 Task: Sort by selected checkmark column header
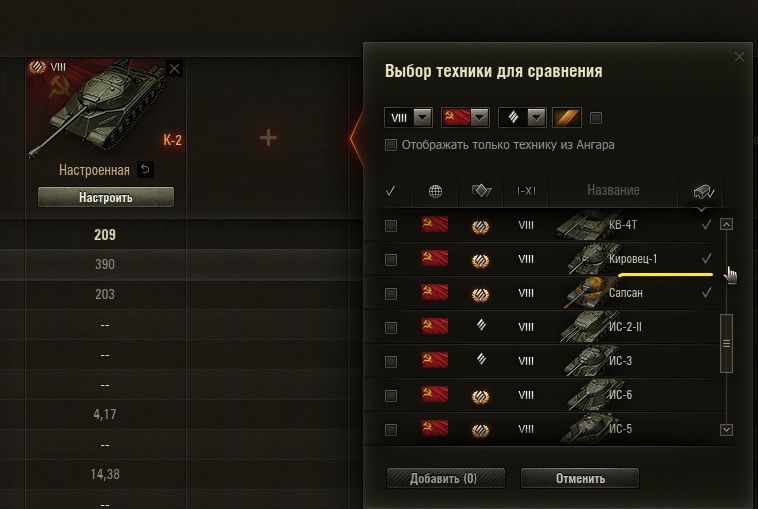click(391, 191)
